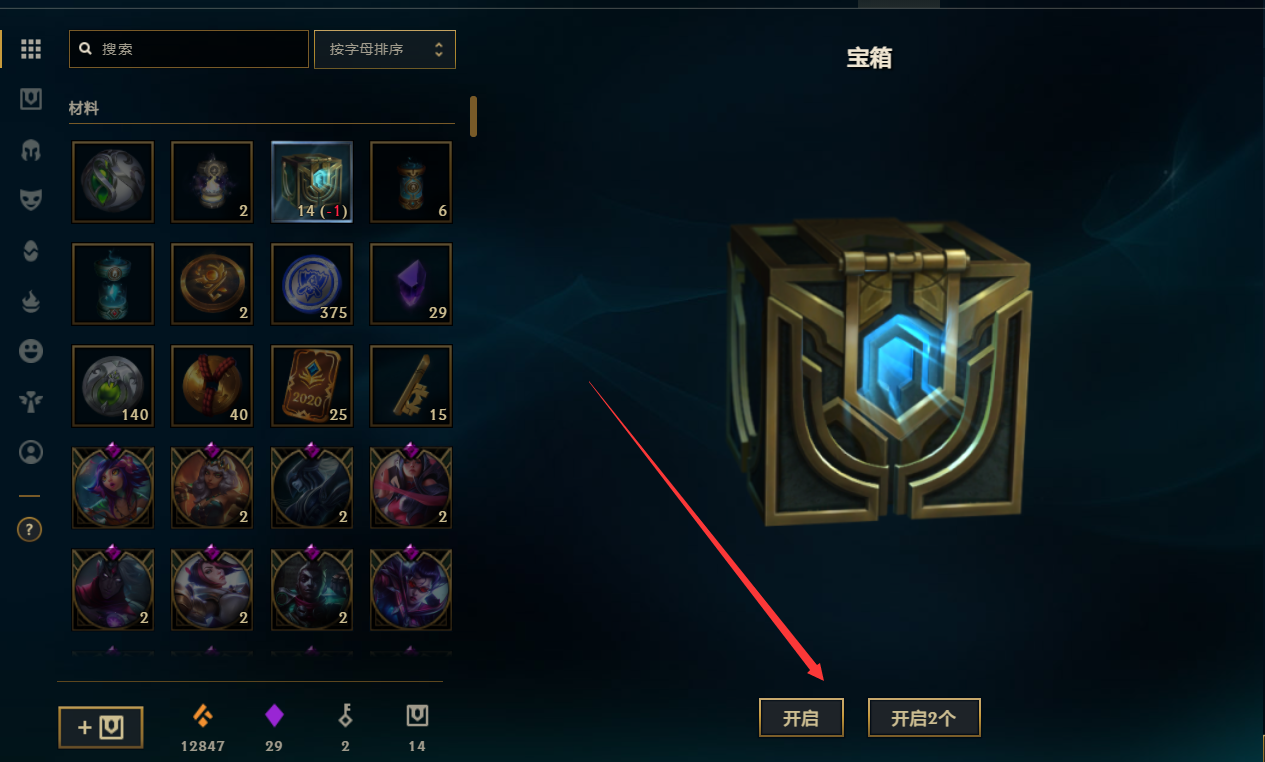Viewport: 1265px width, 762px height.
Task: Open the emotes smiley face filter
Action: pyautogui.click(x=31, y=351)
